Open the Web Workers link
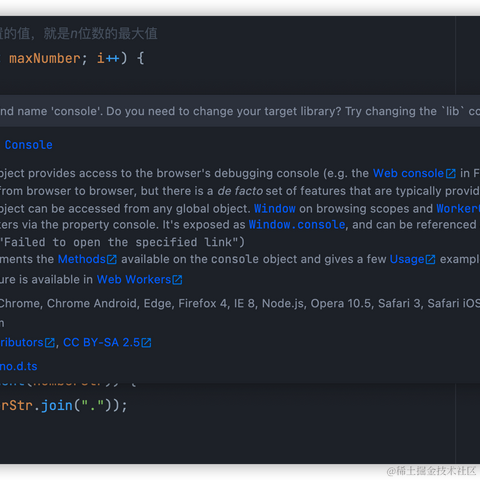This screenshot has height=480, width=480. click(134, 279)
